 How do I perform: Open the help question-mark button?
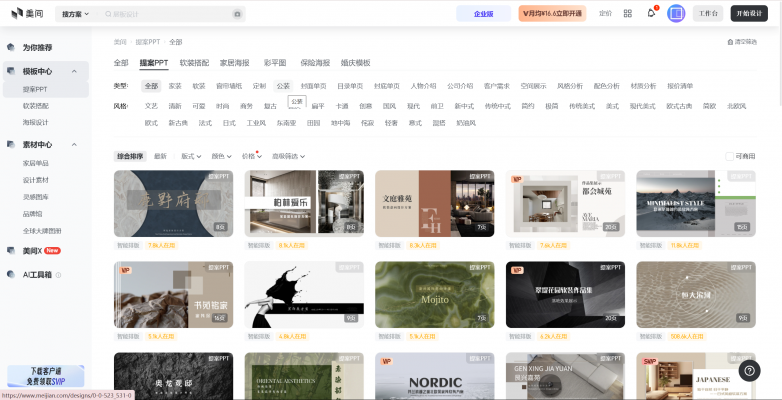pos(749,371)
